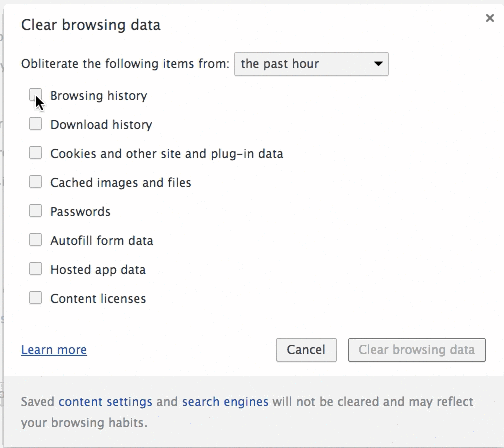Toggle the Passwords checkbox

(35, 211)
